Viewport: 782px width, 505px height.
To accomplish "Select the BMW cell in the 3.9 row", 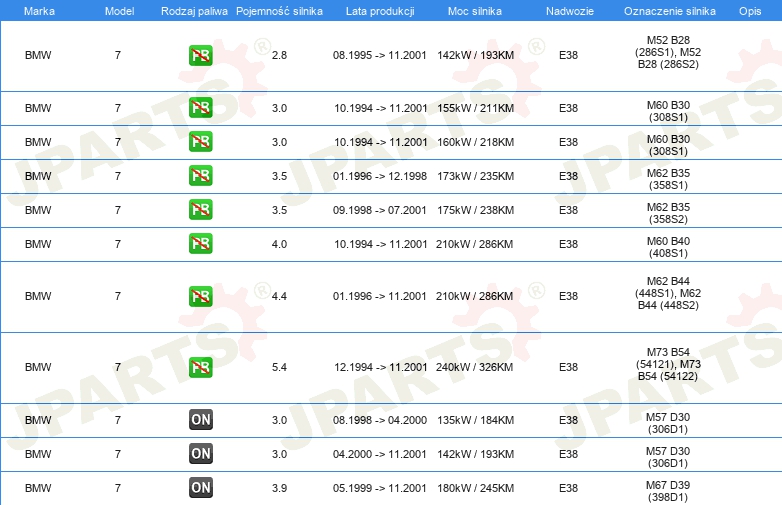I will tap(38, 488).
